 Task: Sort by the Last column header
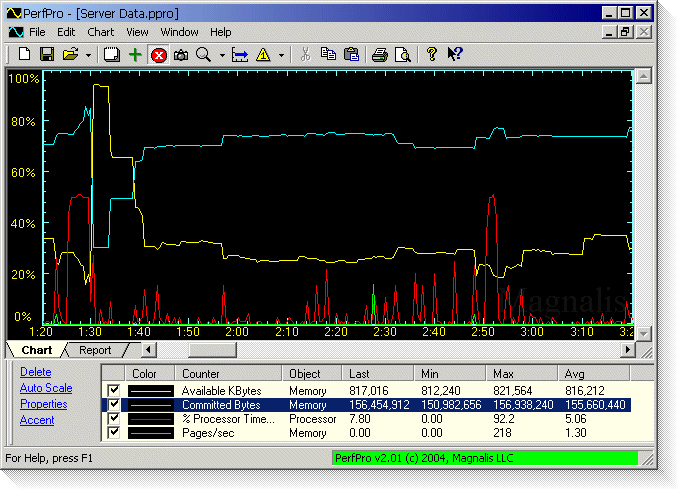378,373
